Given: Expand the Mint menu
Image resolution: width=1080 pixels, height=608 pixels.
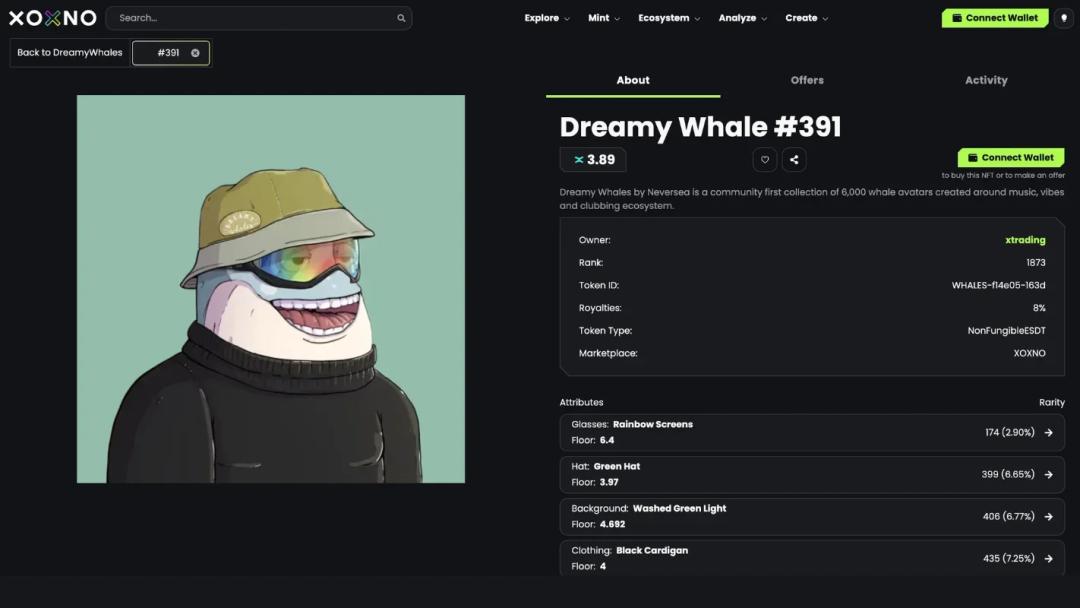Looking at the screenshot, I should pyautogui.click(x=604, y=18).
